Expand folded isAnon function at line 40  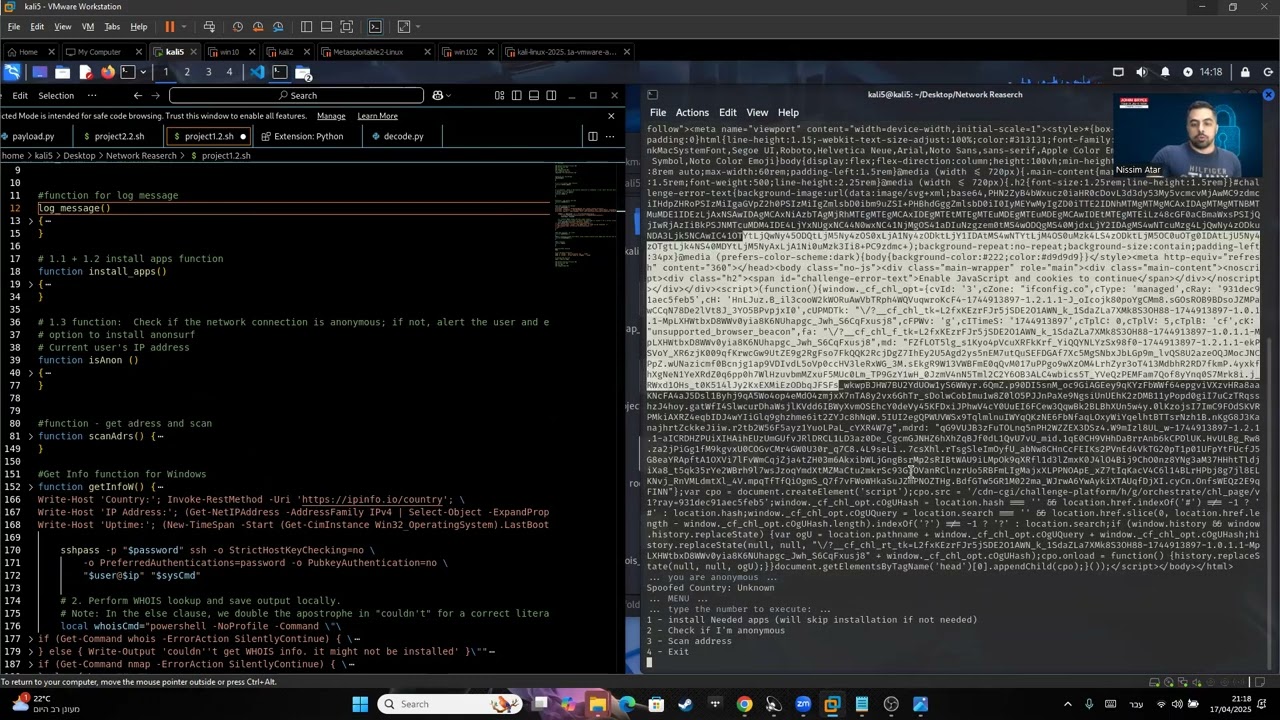pyautogui.click(x=30, y=372)
